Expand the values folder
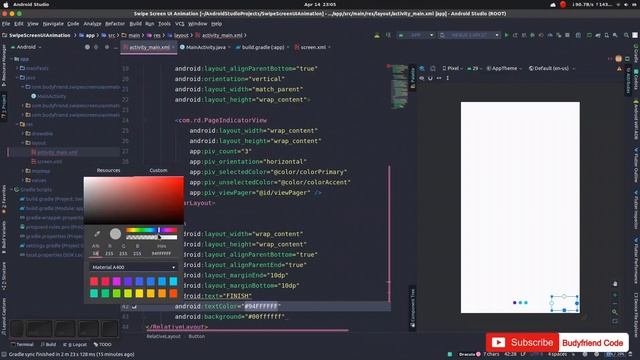Screen dimensions: 640x360 (23, 180)
